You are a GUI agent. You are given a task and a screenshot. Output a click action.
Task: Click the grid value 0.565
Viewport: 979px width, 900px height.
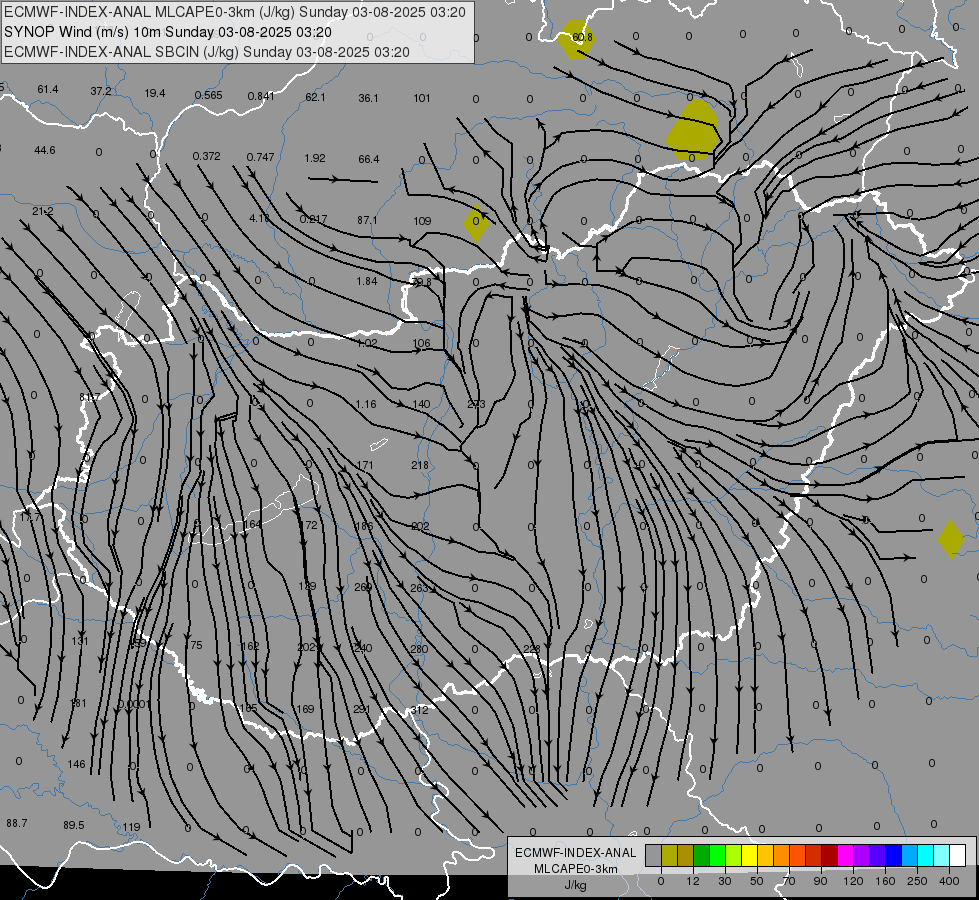pyautogui.click(x=209, y=95)
